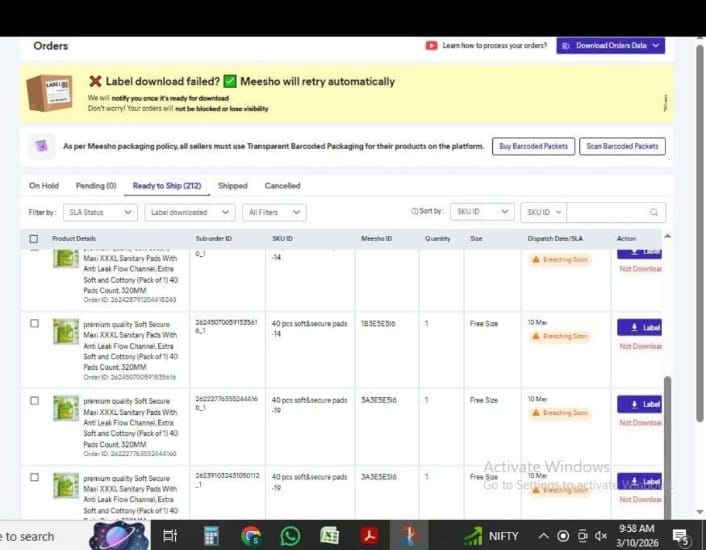Image resolution: width=706 pixels, height=550 pixels.
Task: Check the box for the 1B3E5E5I6 order row
Action: (x=34, y=324)
